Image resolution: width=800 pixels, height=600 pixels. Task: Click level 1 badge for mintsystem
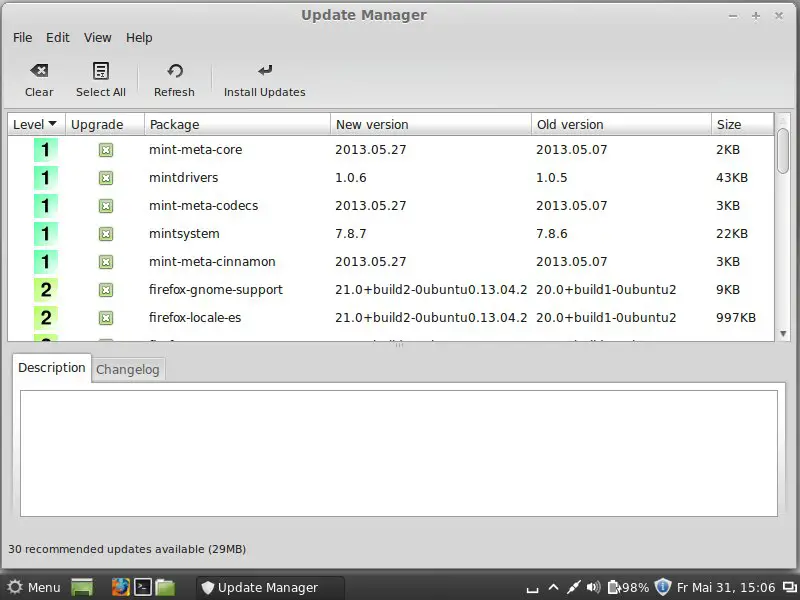(46, 234)
